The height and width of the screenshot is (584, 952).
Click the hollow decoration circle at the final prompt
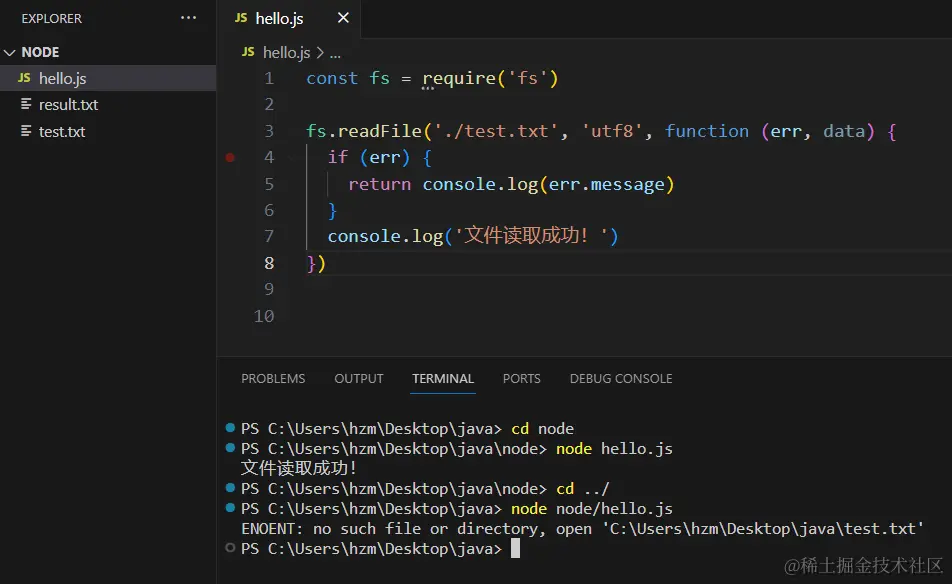230,548
